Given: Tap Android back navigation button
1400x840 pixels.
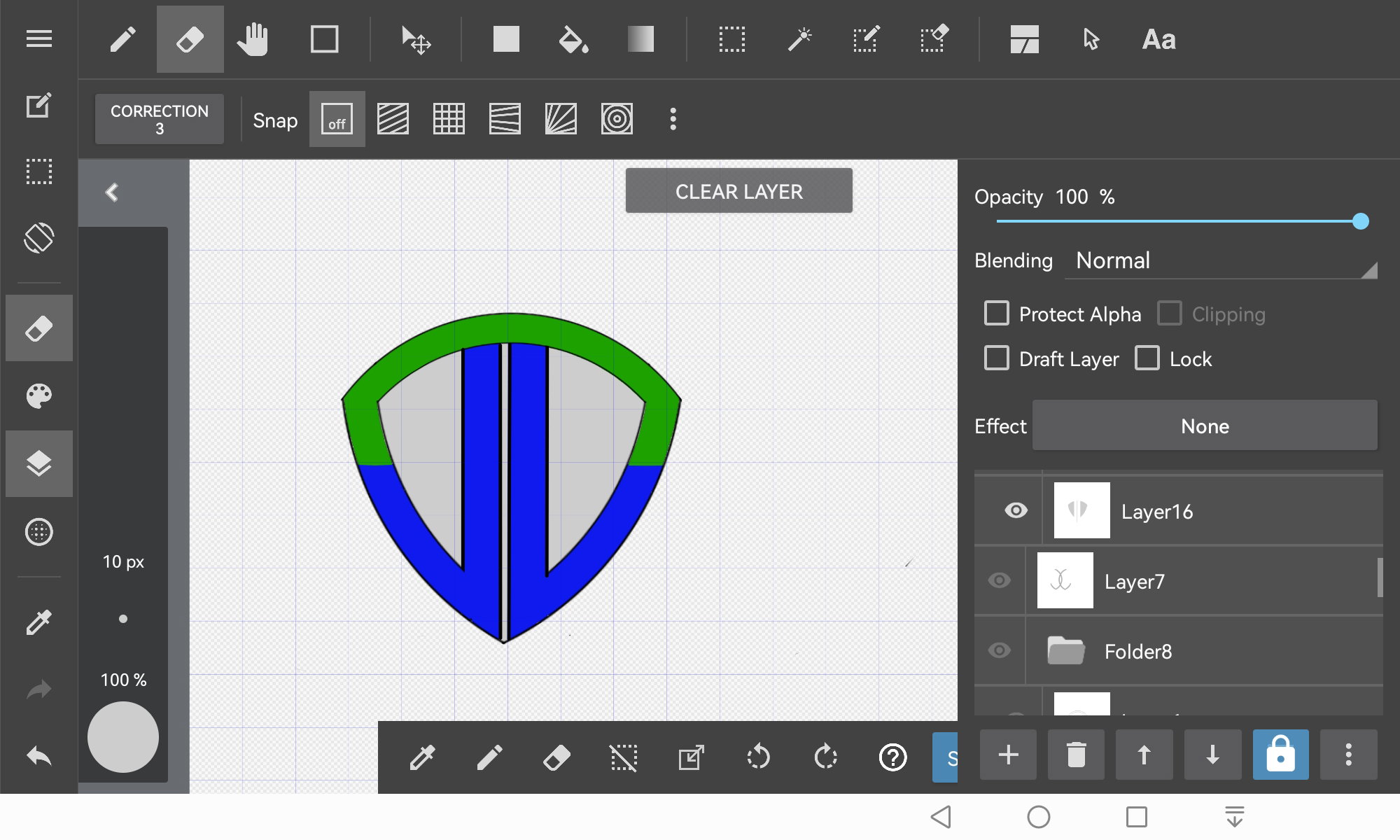Looking at the screenshot, I should tap(941, 816).
